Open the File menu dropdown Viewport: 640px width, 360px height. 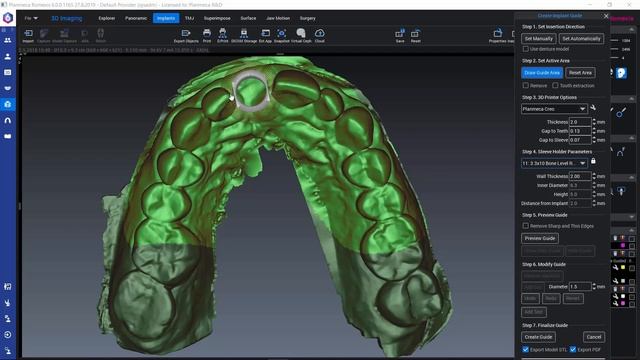31,18
